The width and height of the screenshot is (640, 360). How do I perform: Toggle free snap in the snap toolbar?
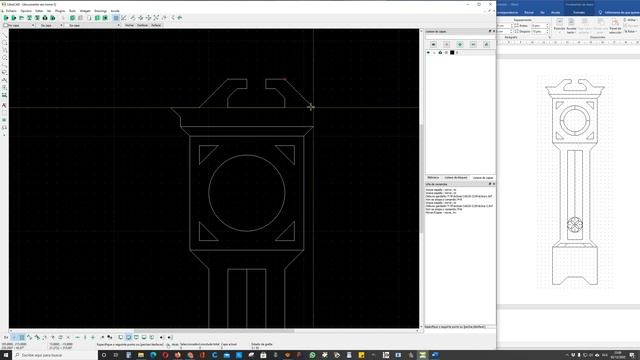[14, 338]
